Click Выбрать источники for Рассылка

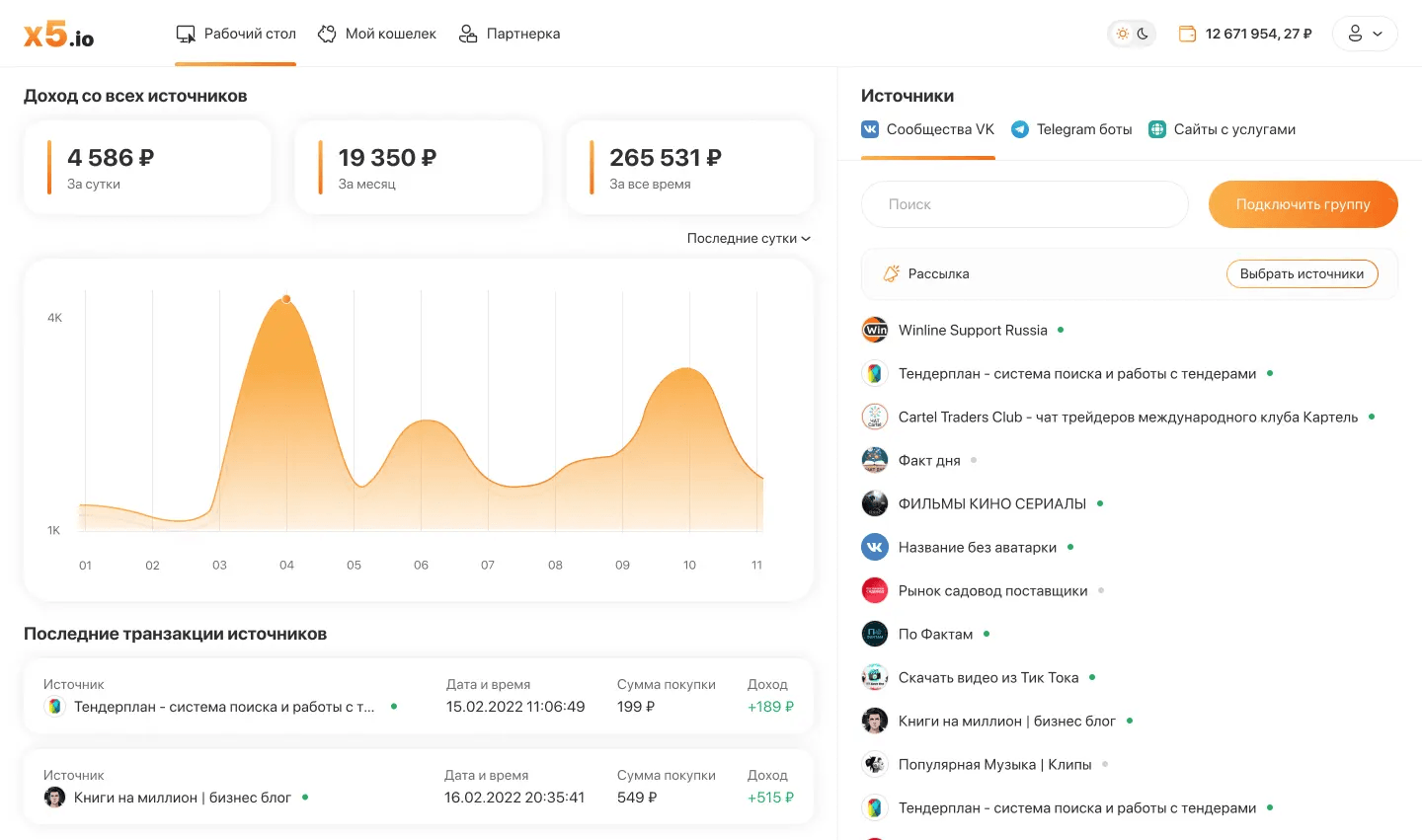pos(1302,273)
